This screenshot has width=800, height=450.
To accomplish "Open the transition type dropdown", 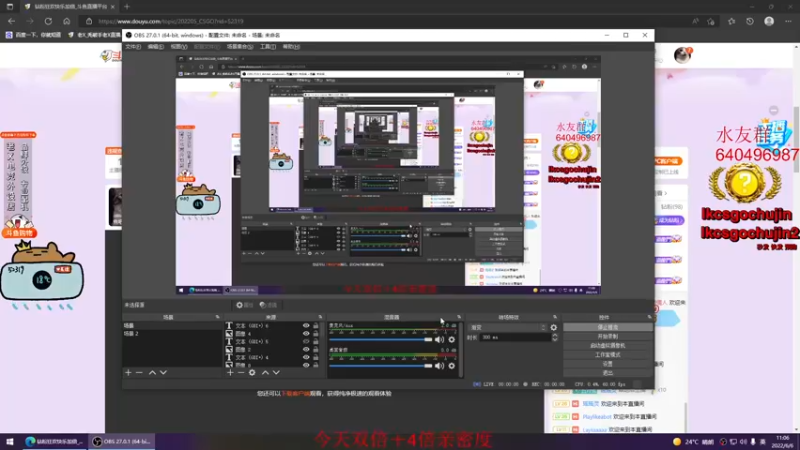I will point(508,328).
